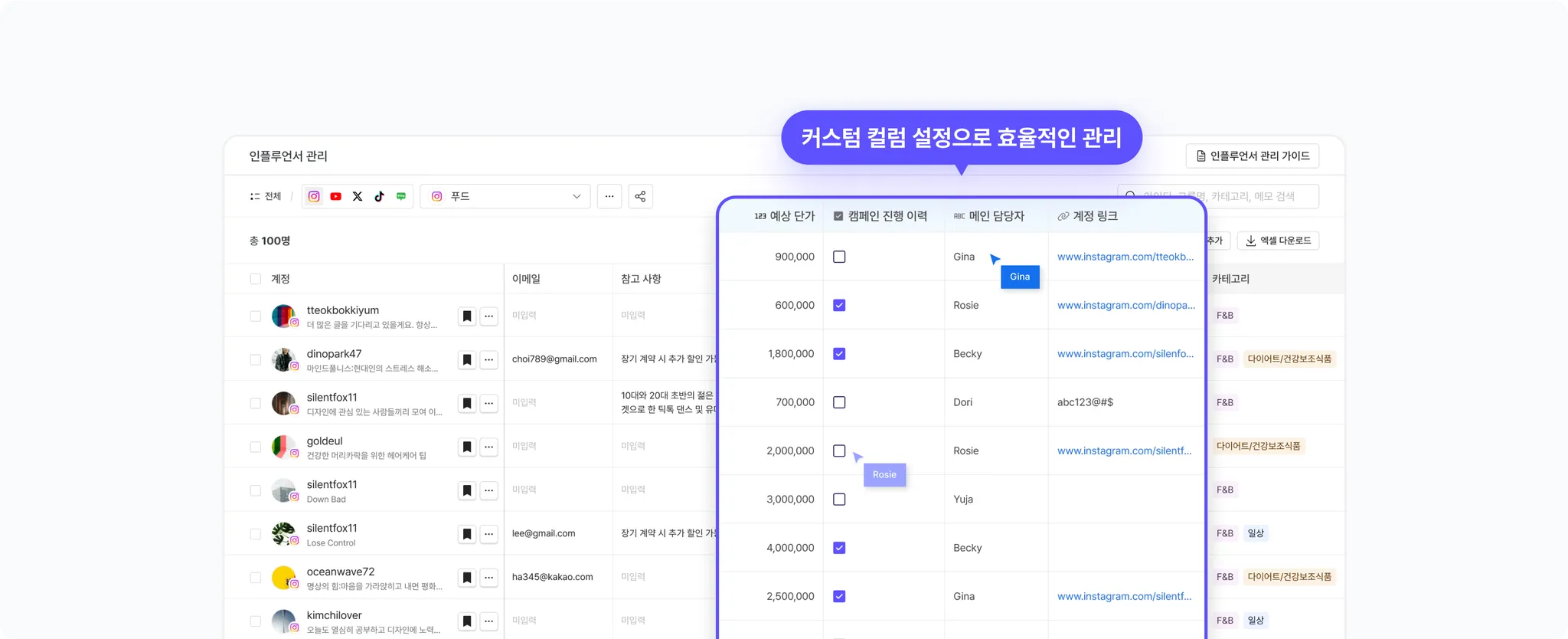Click tteokbokkiyum profile avatar
1568x639 pixels.
(x=284, y=316)
